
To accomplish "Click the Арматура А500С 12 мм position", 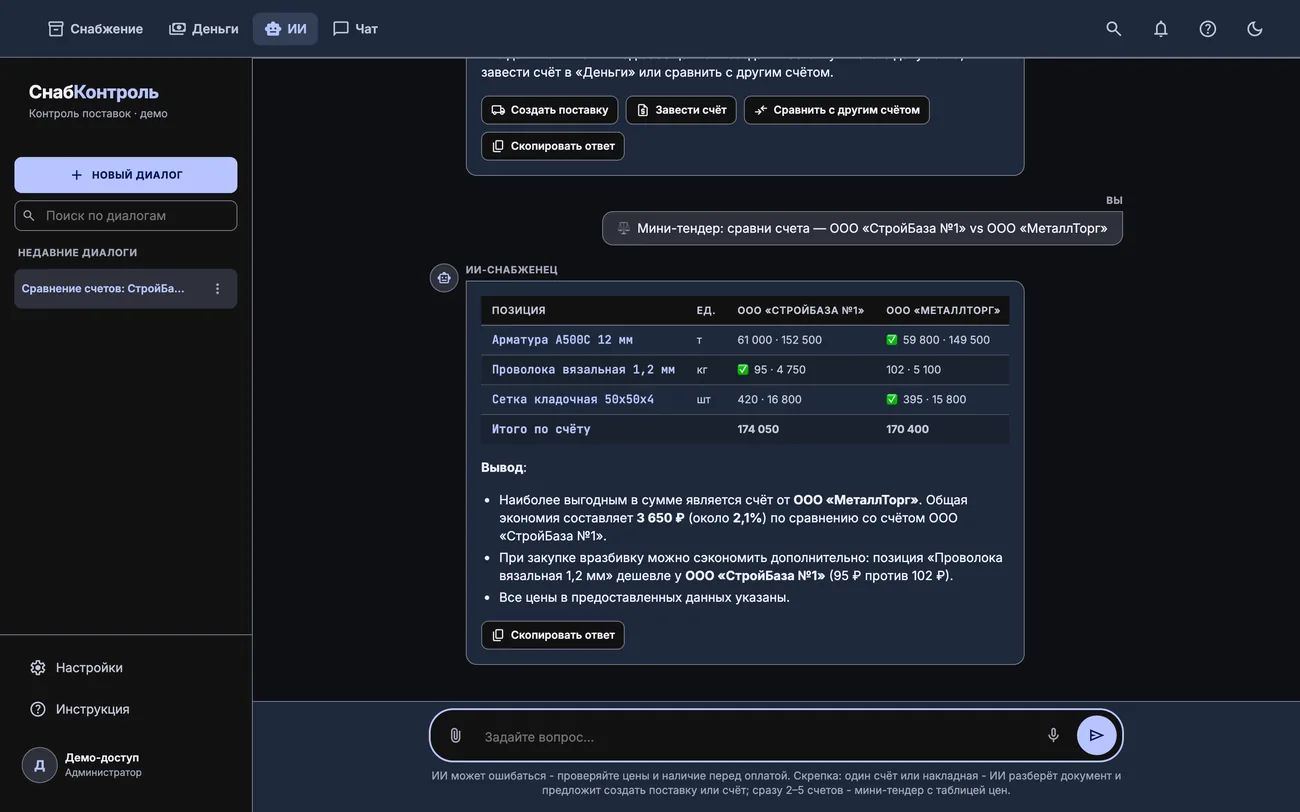I will [562, 340].
